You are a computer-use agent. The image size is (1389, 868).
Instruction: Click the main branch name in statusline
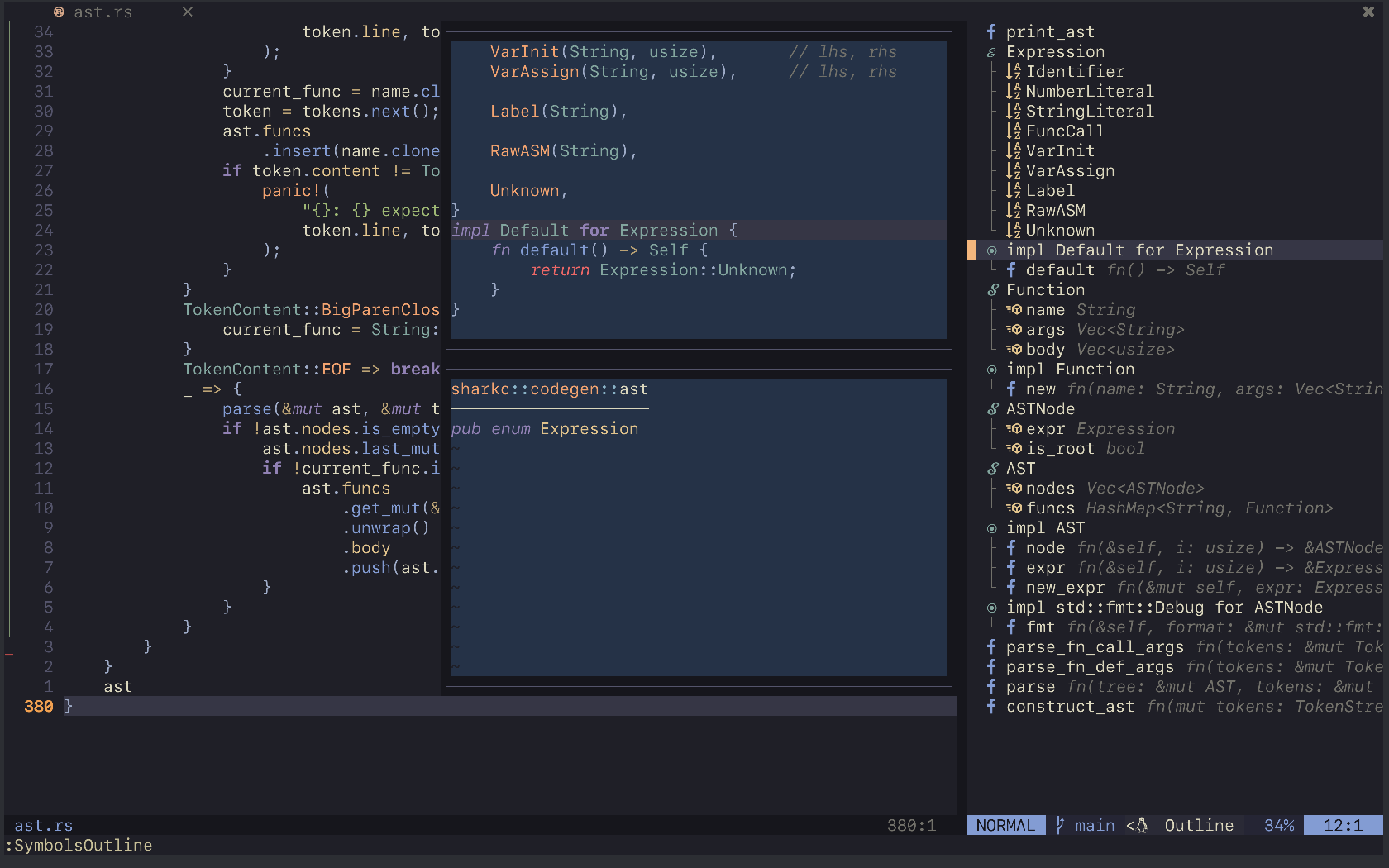pos(1095,825)
